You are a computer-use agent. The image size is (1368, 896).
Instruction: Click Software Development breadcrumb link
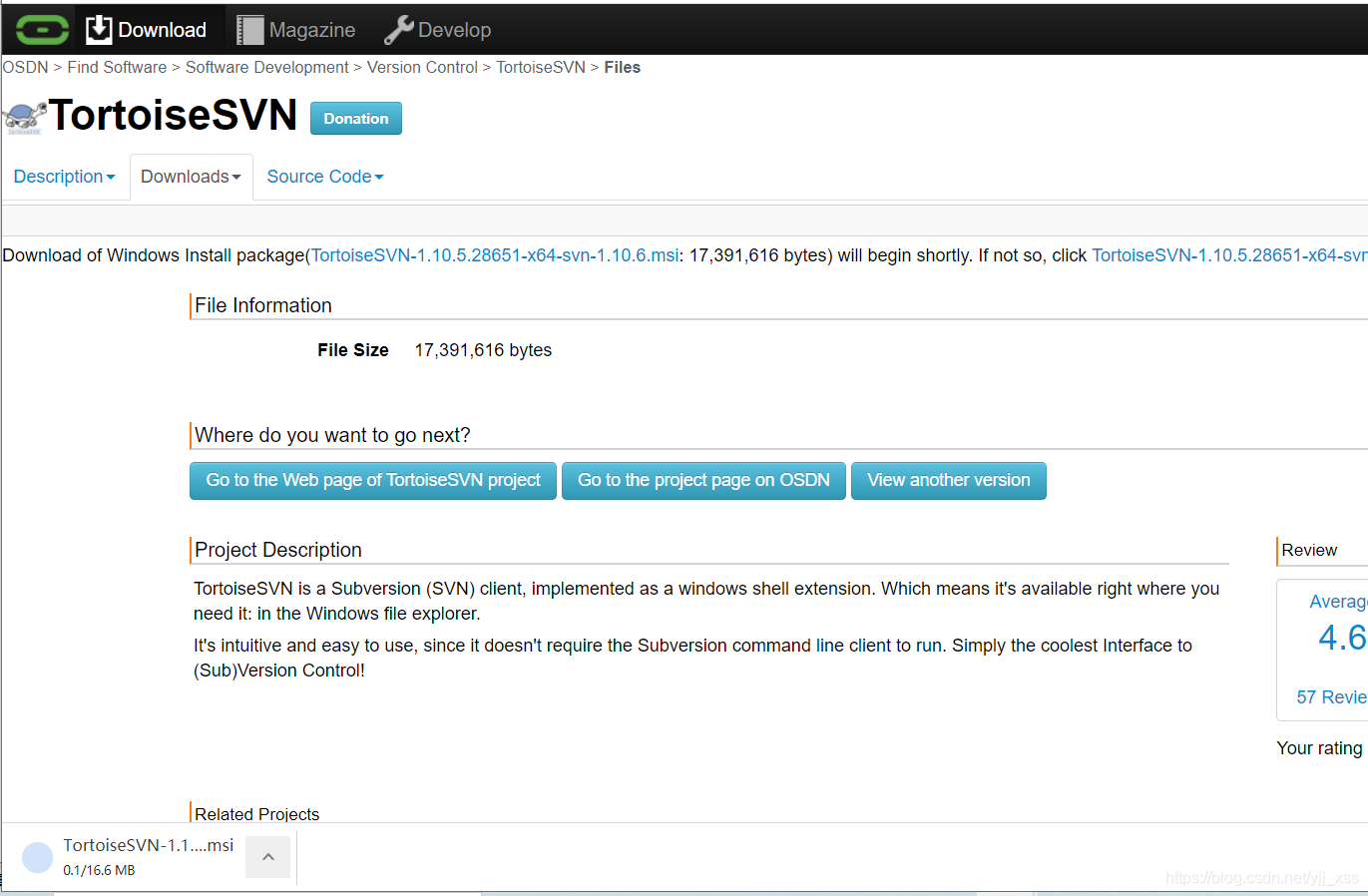click(267, 67)
